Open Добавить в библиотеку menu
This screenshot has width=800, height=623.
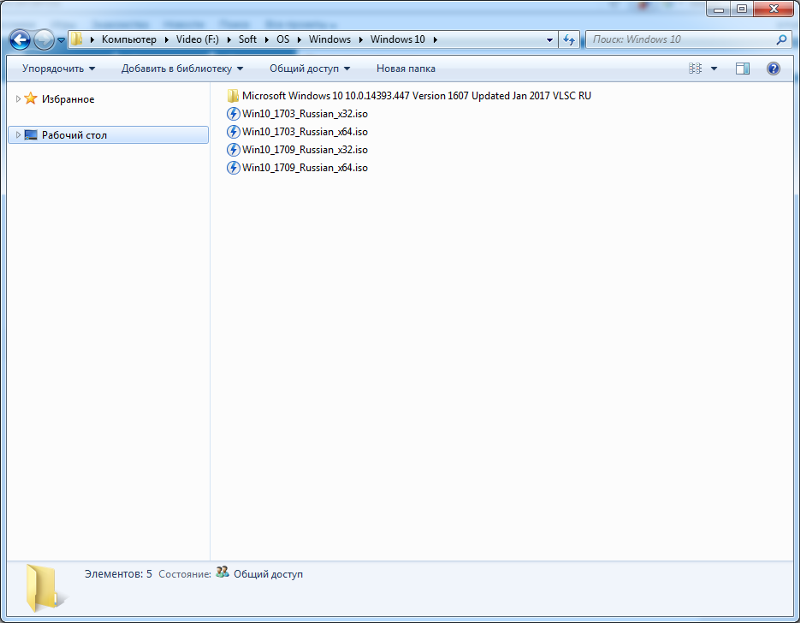pos(182,68)
